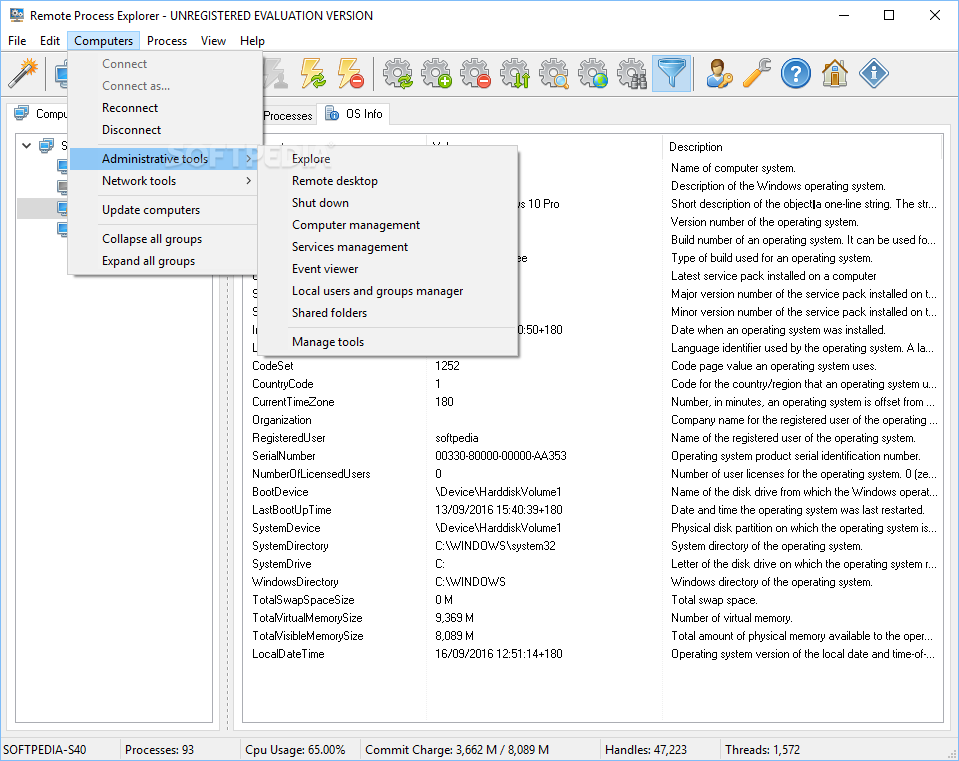Click the gear icon with red minus
This screenshot has width=959, height=761.
click(476, 73)
